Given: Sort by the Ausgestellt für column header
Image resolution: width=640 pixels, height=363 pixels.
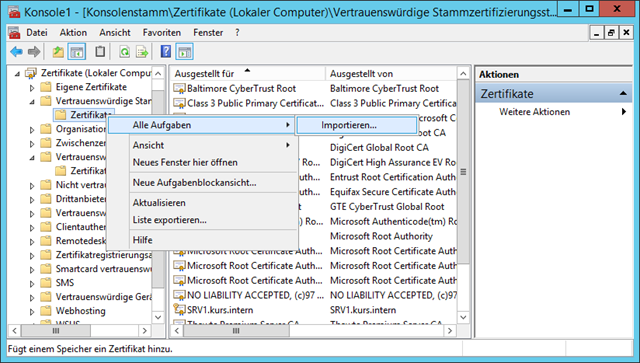Looking at the screenshot, I should click(x=248, y=73).
